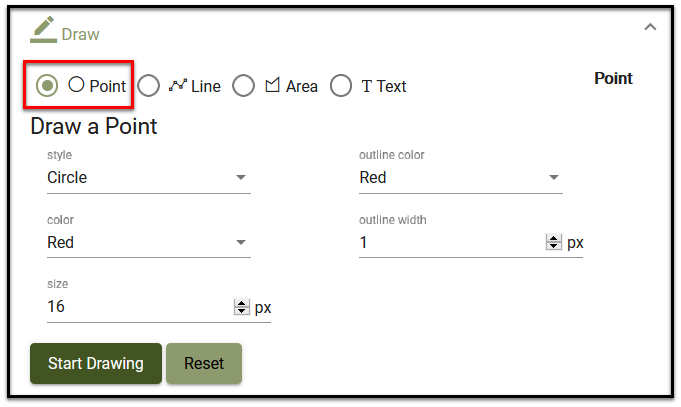This screenshot has width=681, height=407.
Task: Click the Draw panel title
Action: tap(81, 34)
